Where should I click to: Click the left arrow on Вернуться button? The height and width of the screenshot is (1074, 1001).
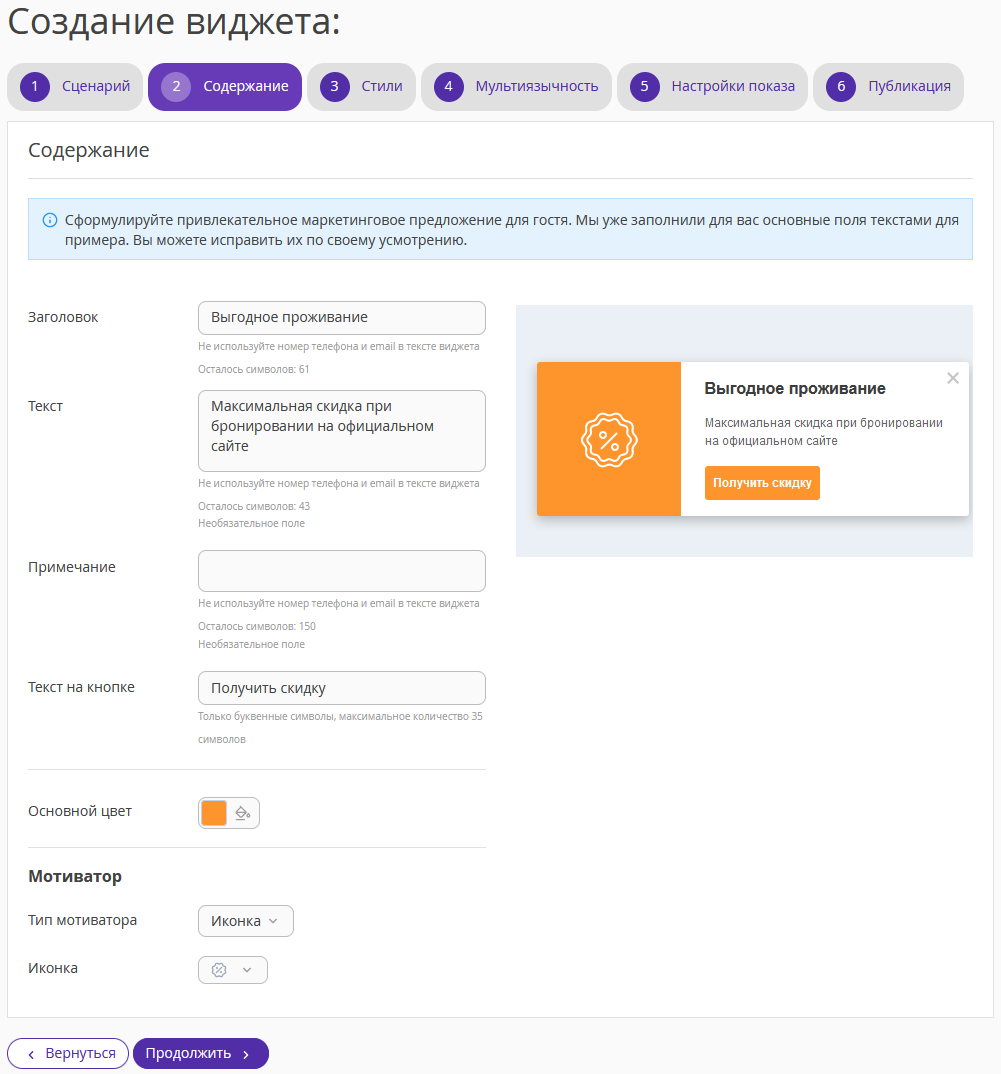click(x=31, y=1054)
